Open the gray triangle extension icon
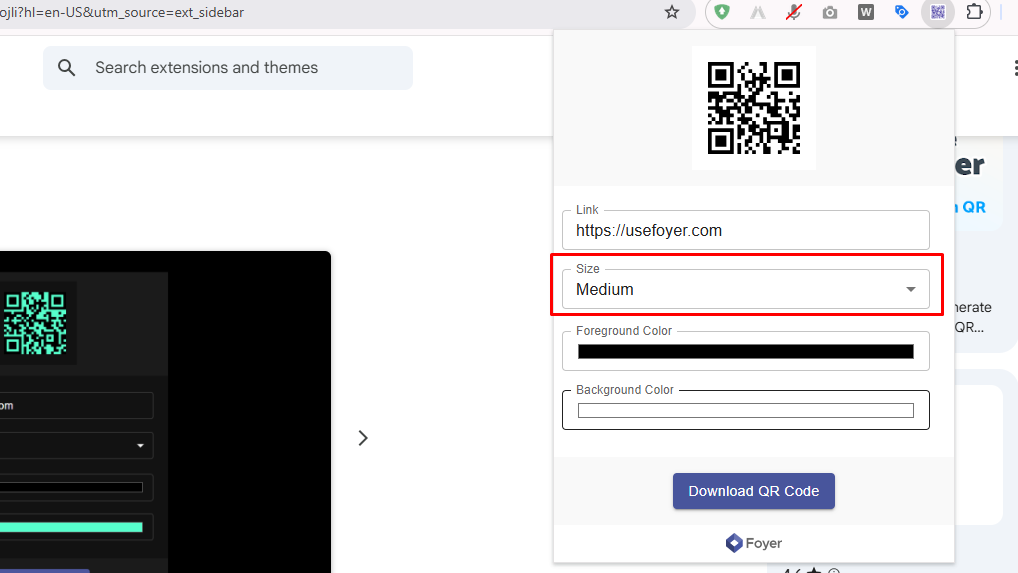This screenshot has height=573, width=1018. click(758, 12)
